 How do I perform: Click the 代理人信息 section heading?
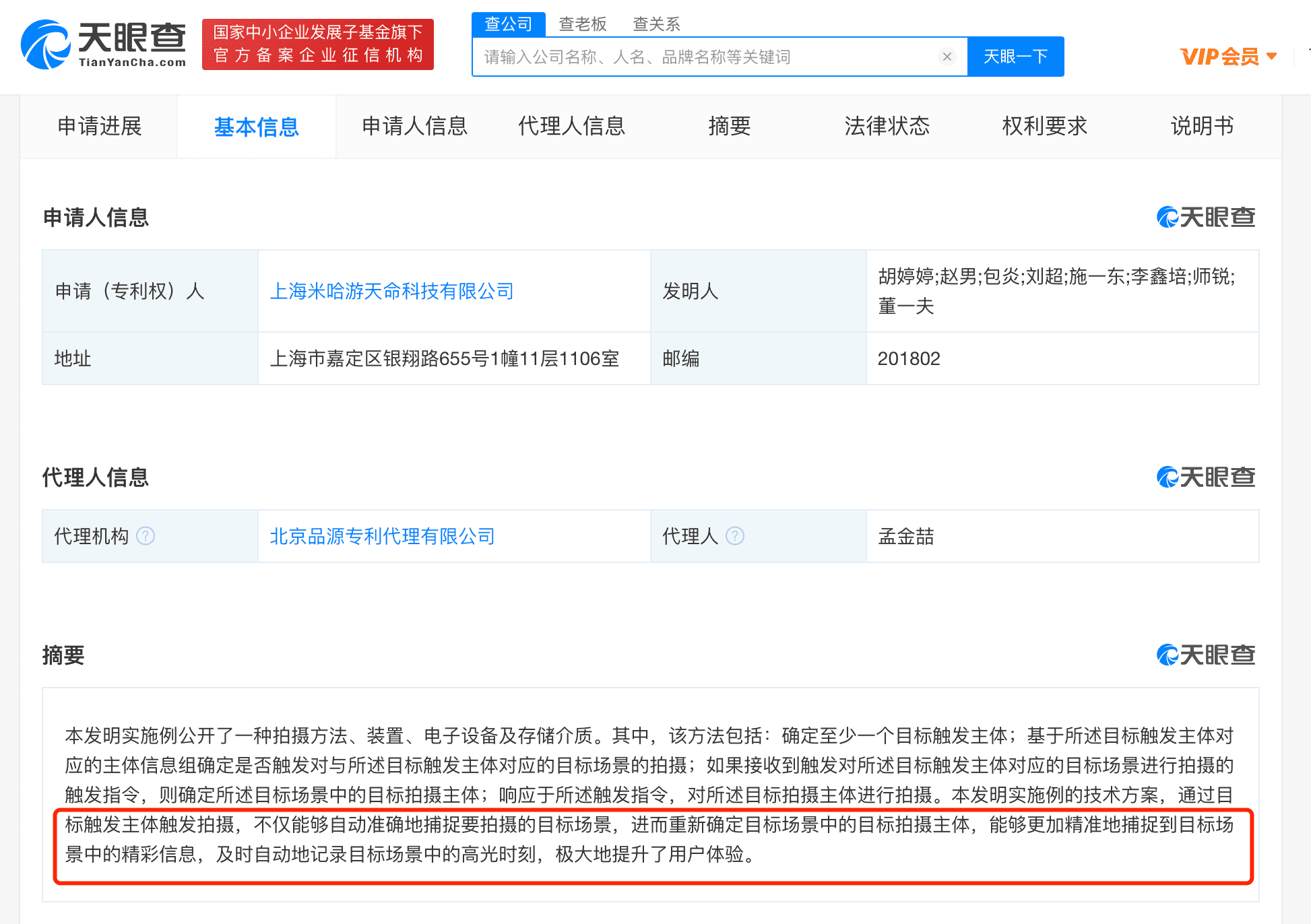(96, 477)
